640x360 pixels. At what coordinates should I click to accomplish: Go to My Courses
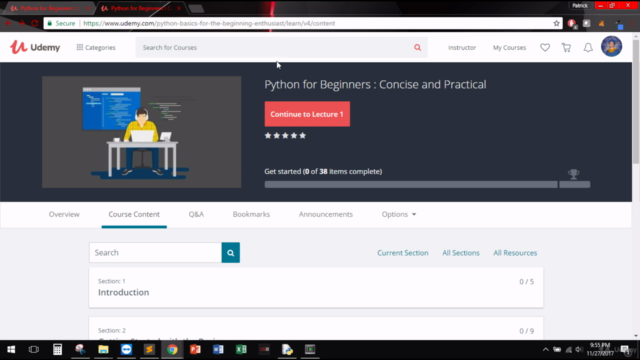pos(509,47)
